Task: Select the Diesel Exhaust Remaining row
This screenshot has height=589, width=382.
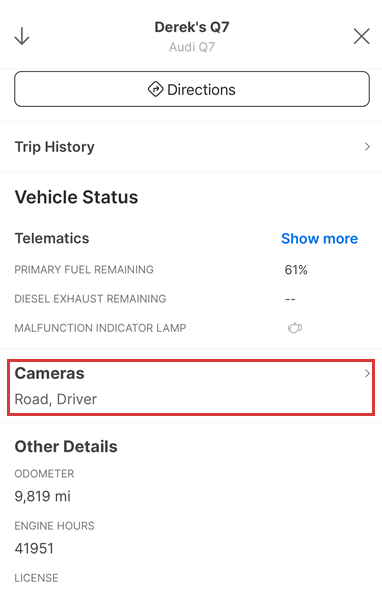Action: coord(191,299)
